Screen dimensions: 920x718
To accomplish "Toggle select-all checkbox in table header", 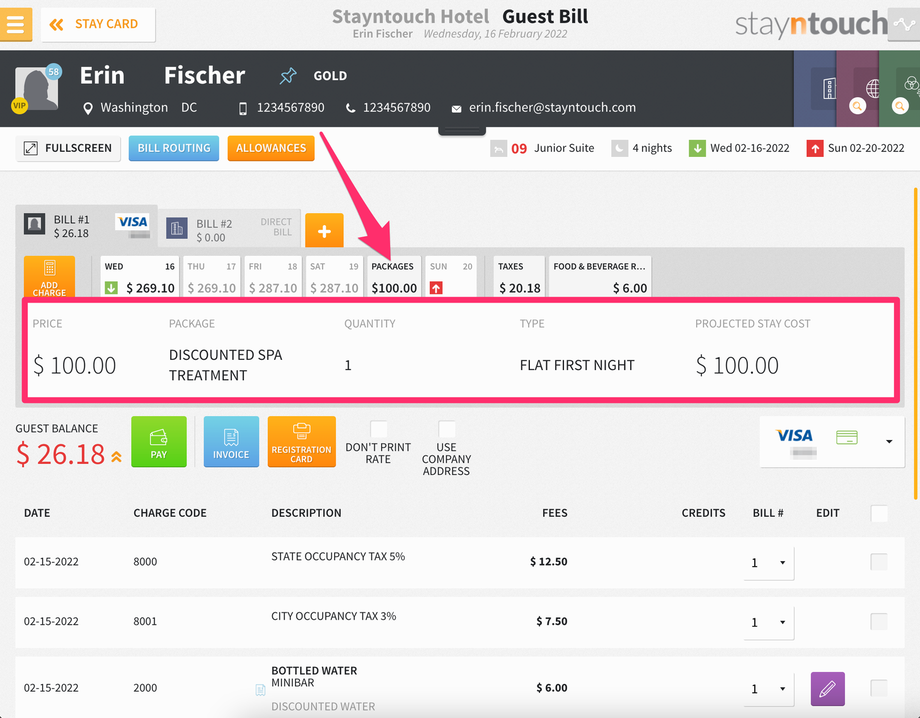I will [879, 513].
